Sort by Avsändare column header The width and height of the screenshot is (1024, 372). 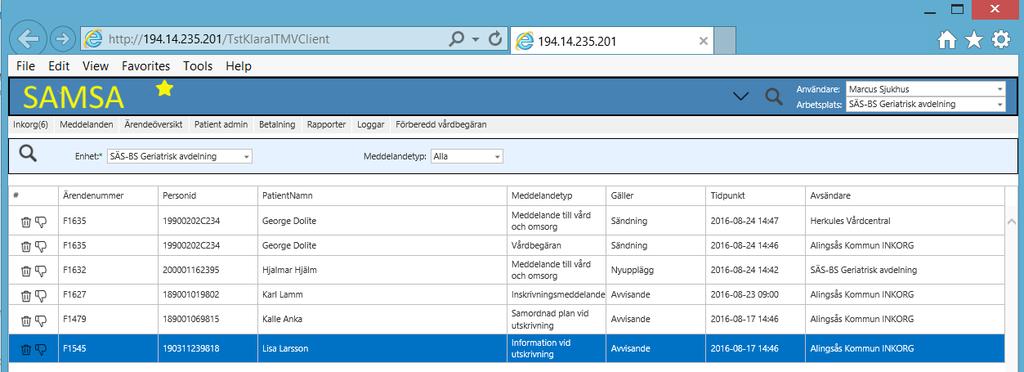click(904, 196)
